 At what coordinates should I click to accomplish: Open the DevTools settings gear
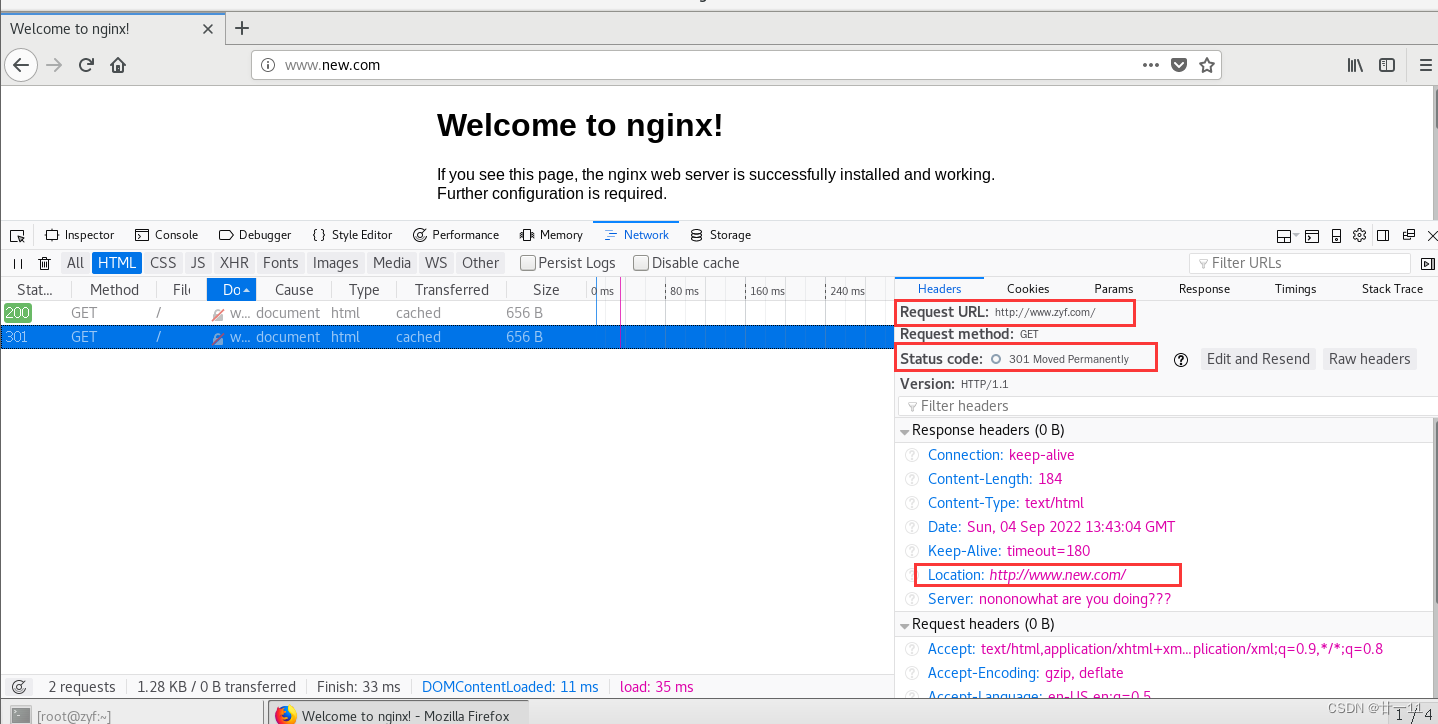[1359, 235]
